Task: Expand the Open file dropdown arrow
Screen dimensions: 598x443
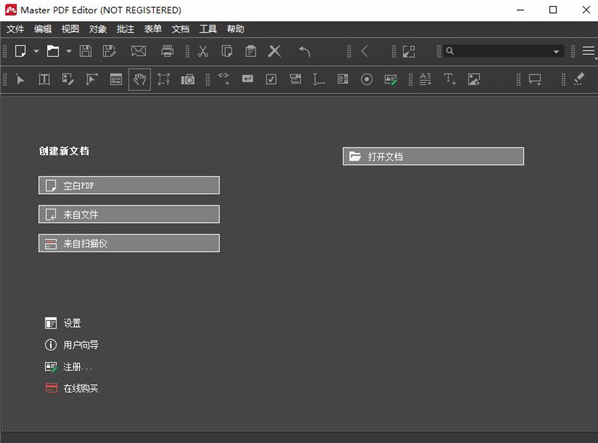Action: (69, 51)
